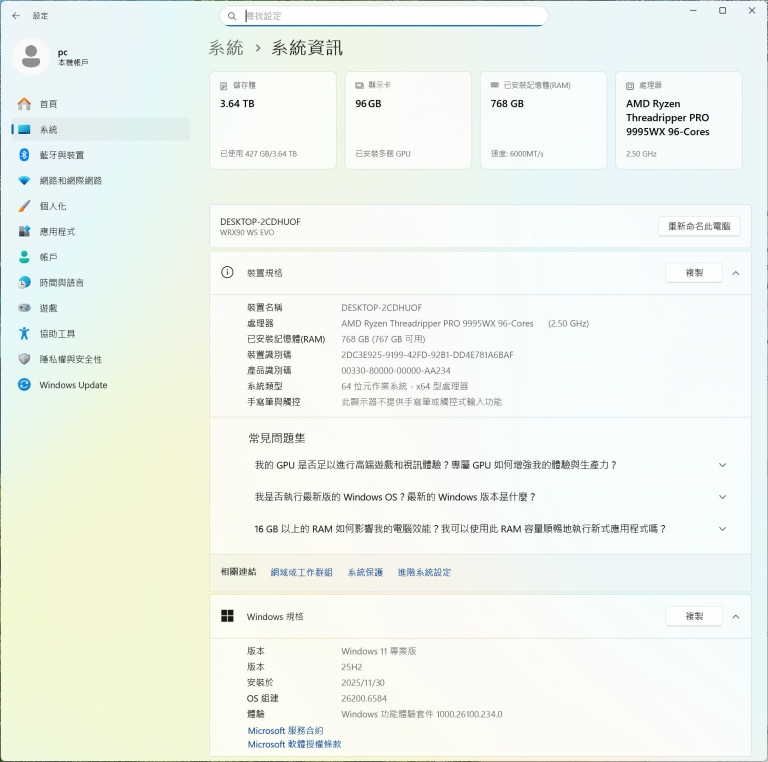Select the Windows Update icon

[x=24, y=385]
